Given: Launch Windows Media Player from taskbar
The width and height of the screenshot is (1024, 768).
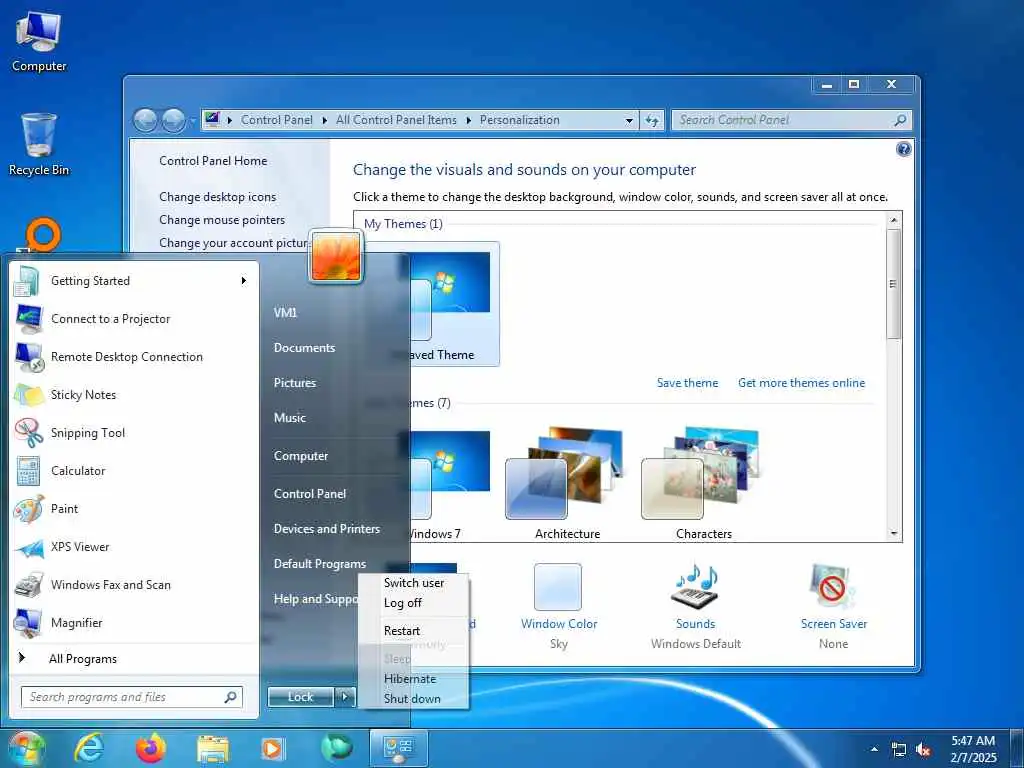Looking at the screenshot, I should pyautogui.click(x=272, y=749).
